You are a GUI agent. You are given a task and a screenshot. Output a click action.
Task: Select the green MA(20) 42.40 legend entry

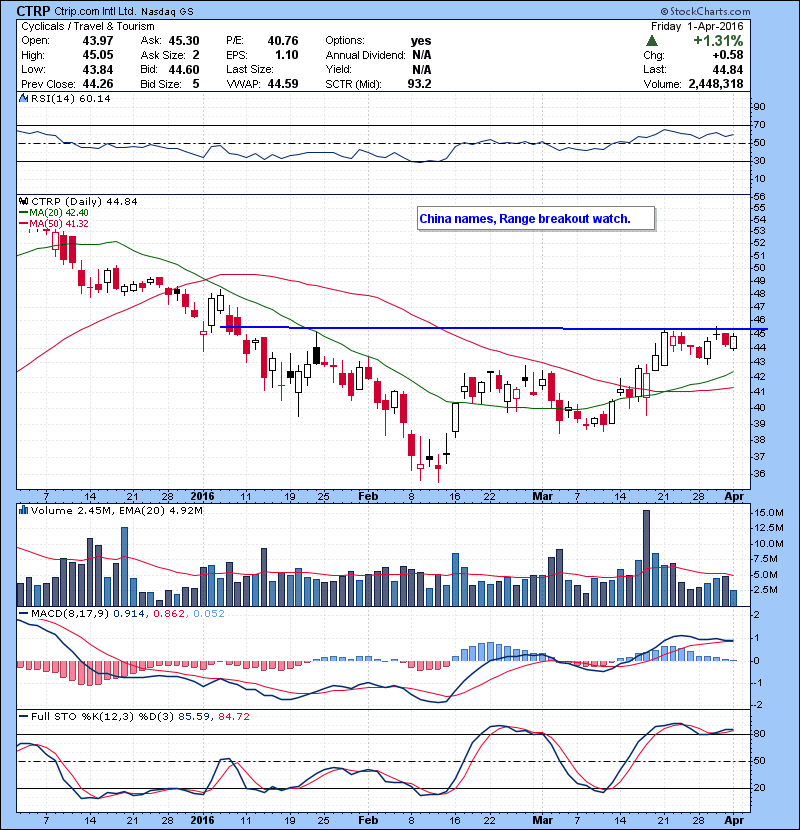53,213
